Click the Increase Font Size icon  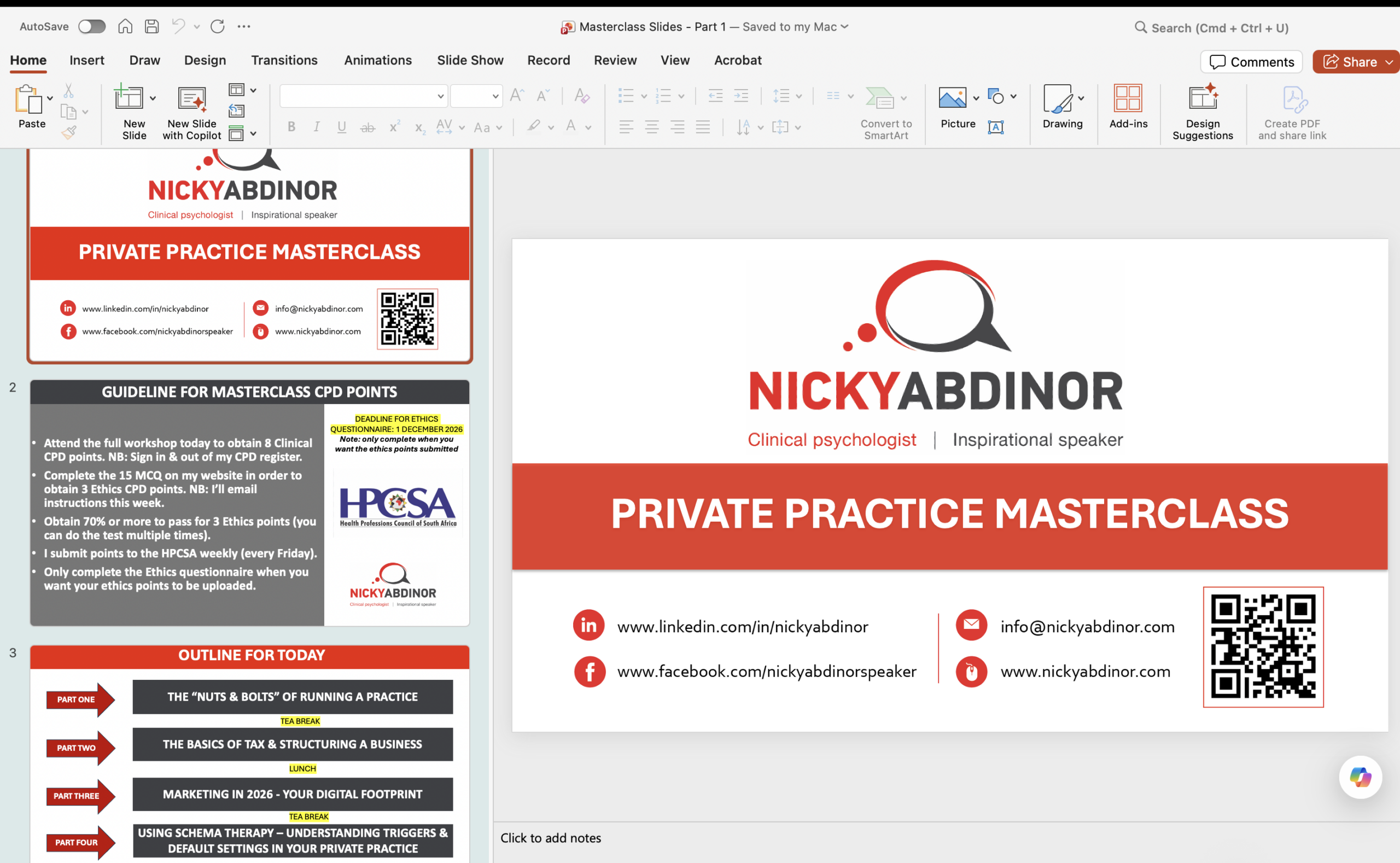pos(517,95)
